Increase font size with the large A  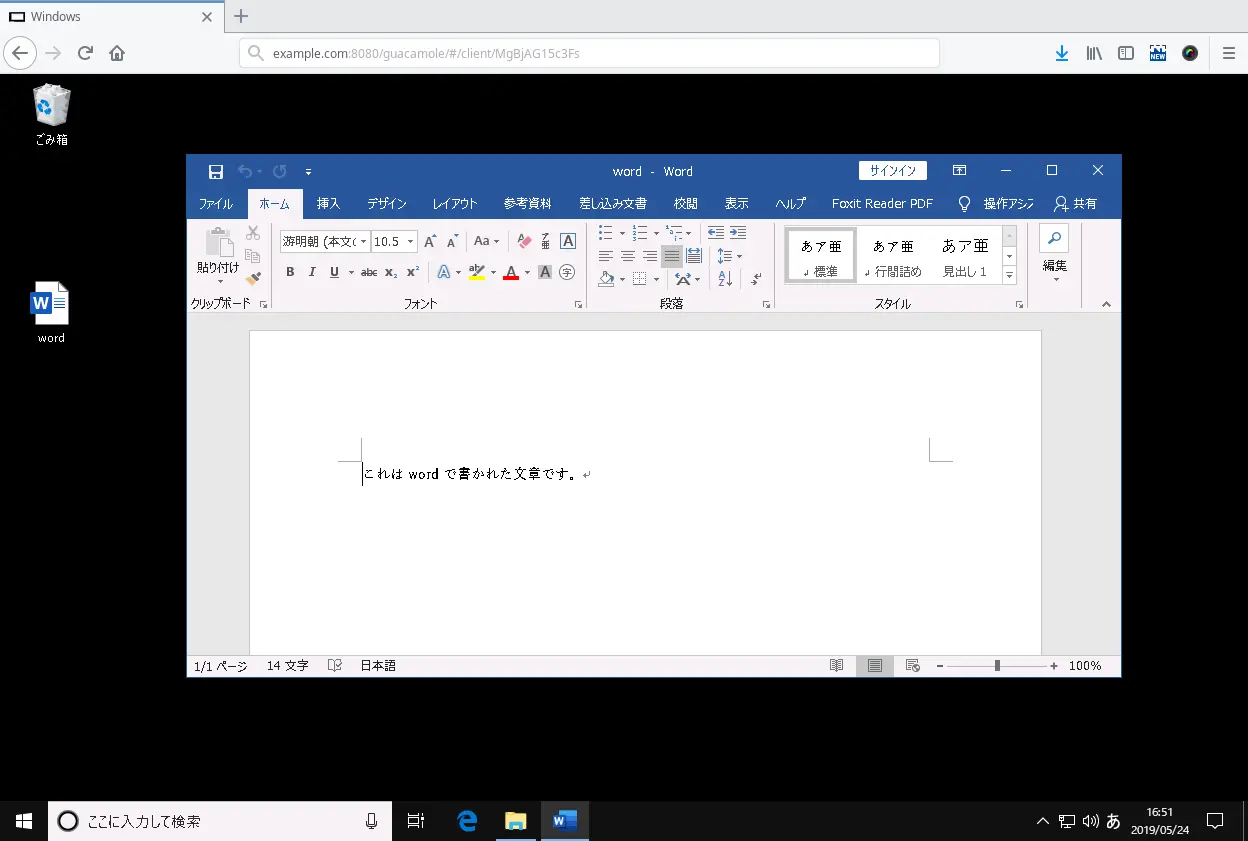click(430, 241)
